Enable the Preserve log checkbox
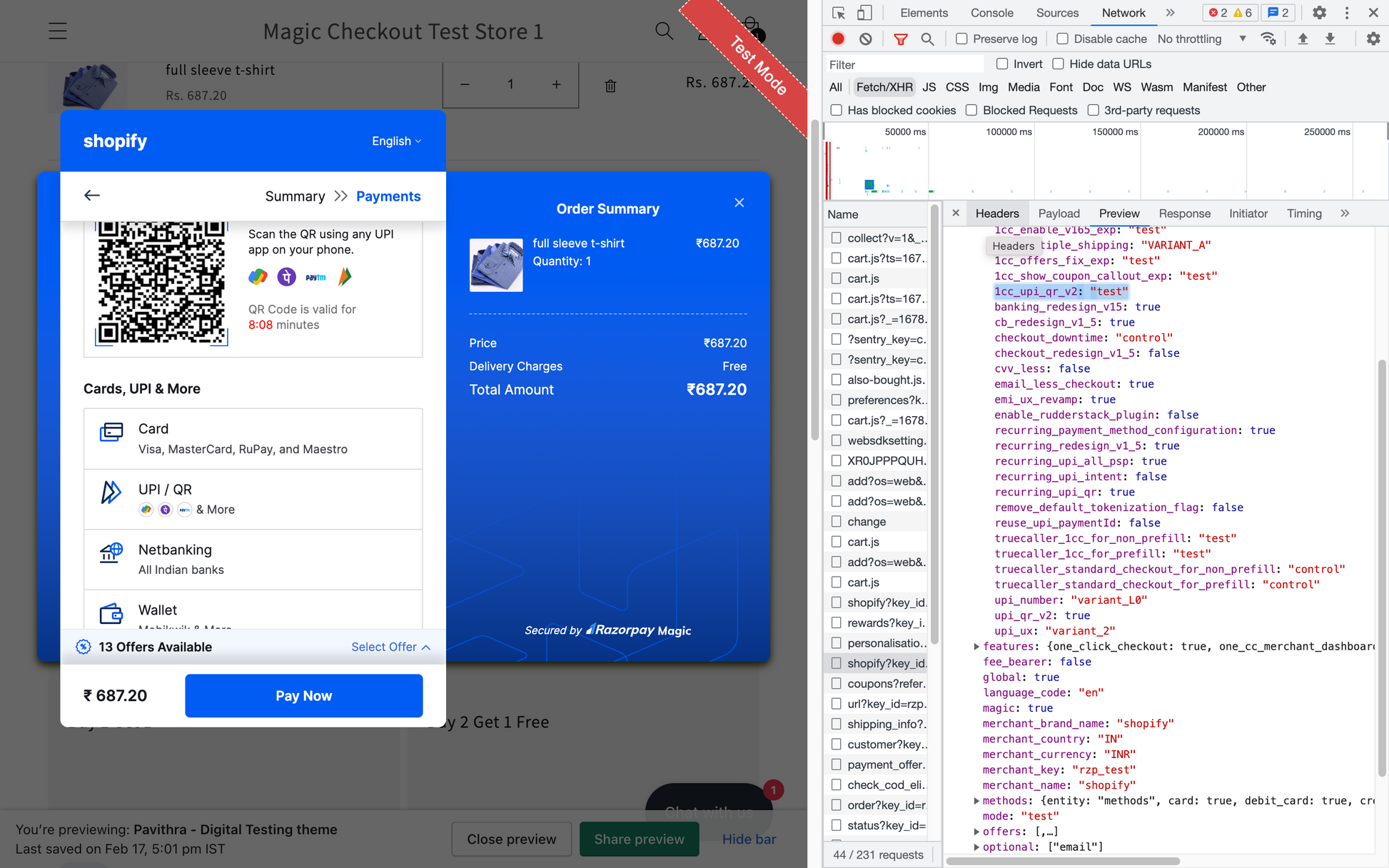The image size is (1389, 868). click(x=962, y=39)
